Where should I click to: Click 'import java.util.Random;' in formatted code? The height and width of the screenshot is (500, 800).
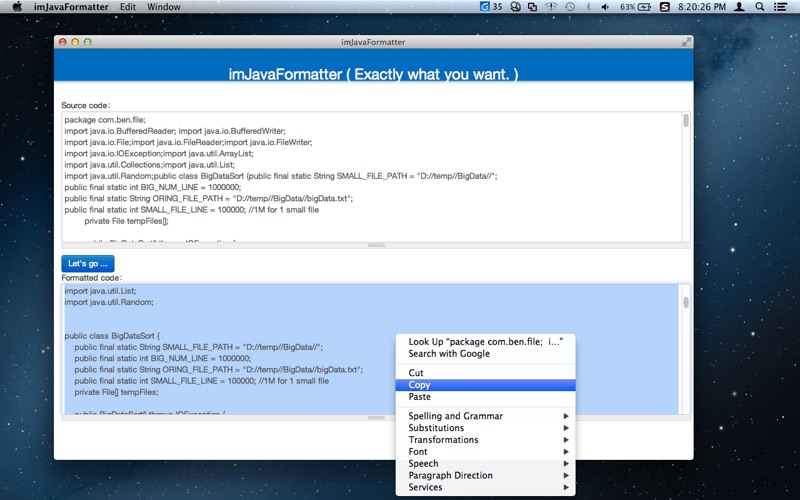[x=109, y=302]
